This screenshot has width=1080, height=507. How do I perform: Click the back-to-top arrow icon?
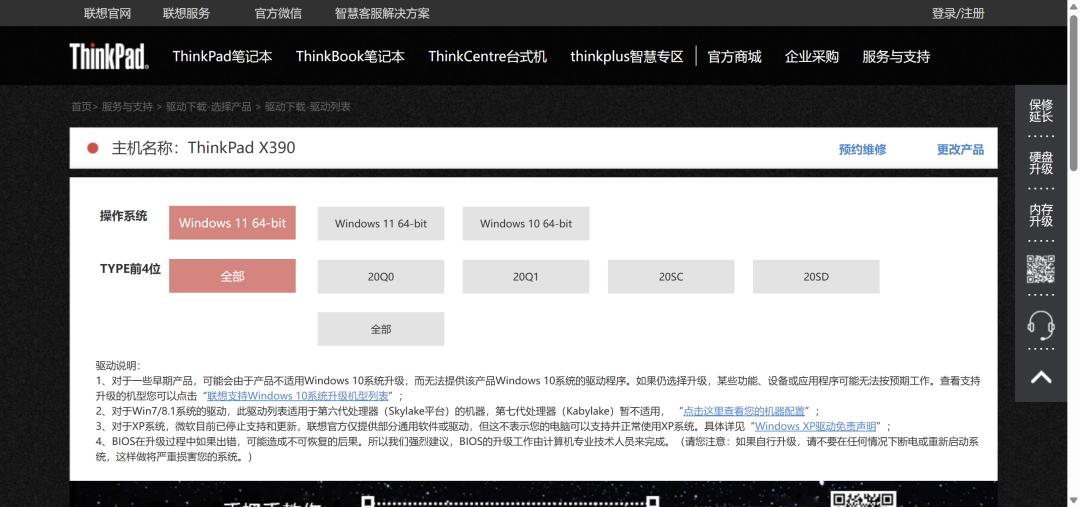[x=1041, y=377]
